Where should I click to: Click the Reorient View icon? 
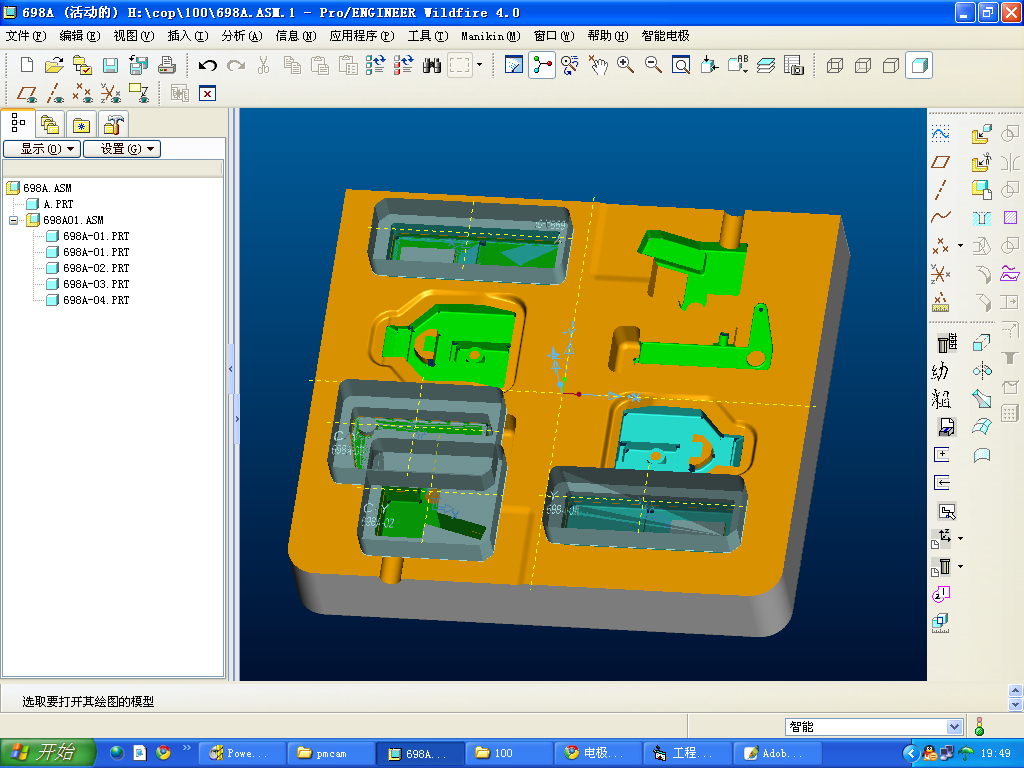pyautogui.click(x=709, y=65)
